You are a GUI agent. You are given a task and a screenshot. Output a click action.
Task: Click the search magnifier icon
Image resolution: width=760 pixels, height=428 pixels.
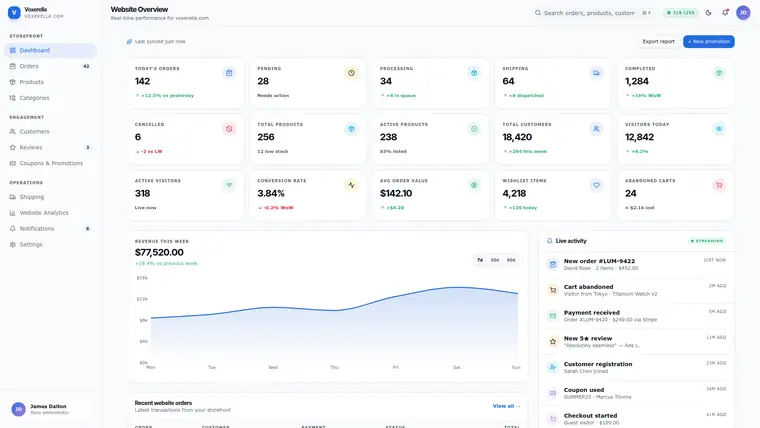[538, 13]
